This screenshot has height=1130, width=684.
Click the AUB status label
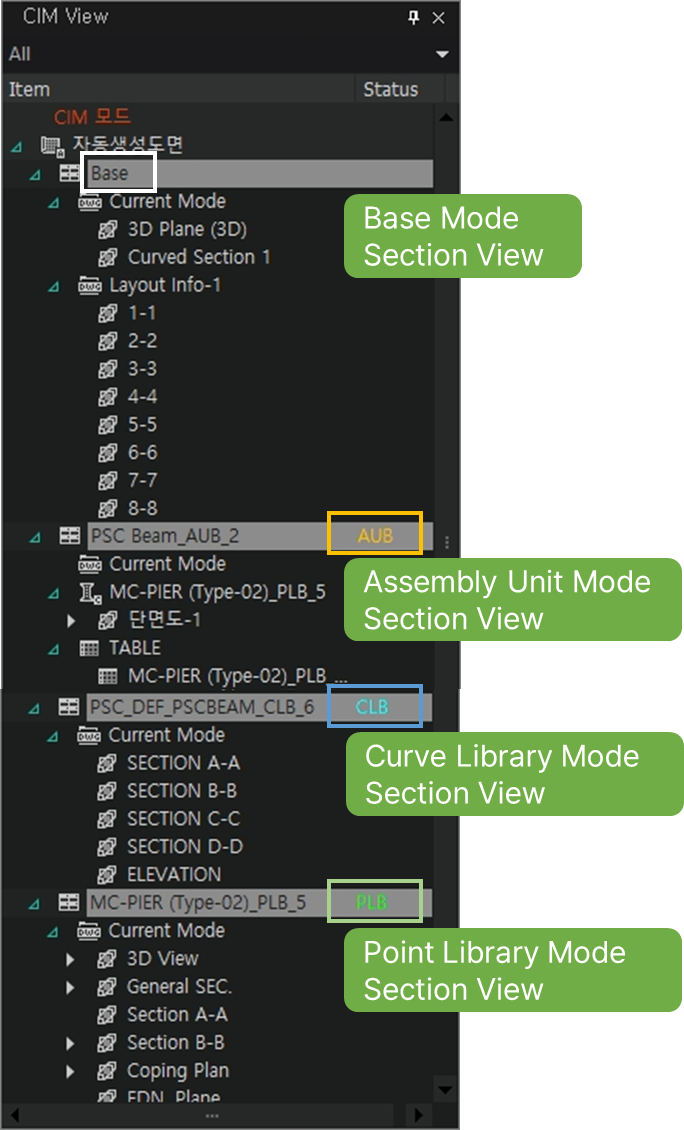(x=376, y=535)
